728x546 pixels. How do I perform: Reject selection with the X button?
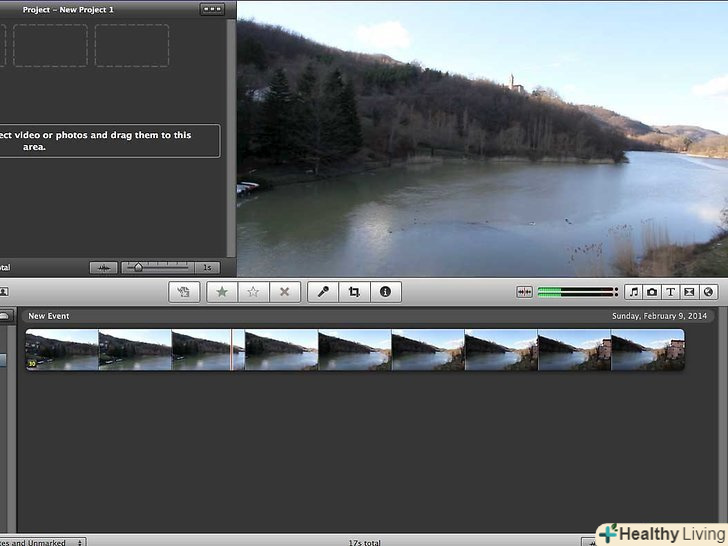(285, 292)
